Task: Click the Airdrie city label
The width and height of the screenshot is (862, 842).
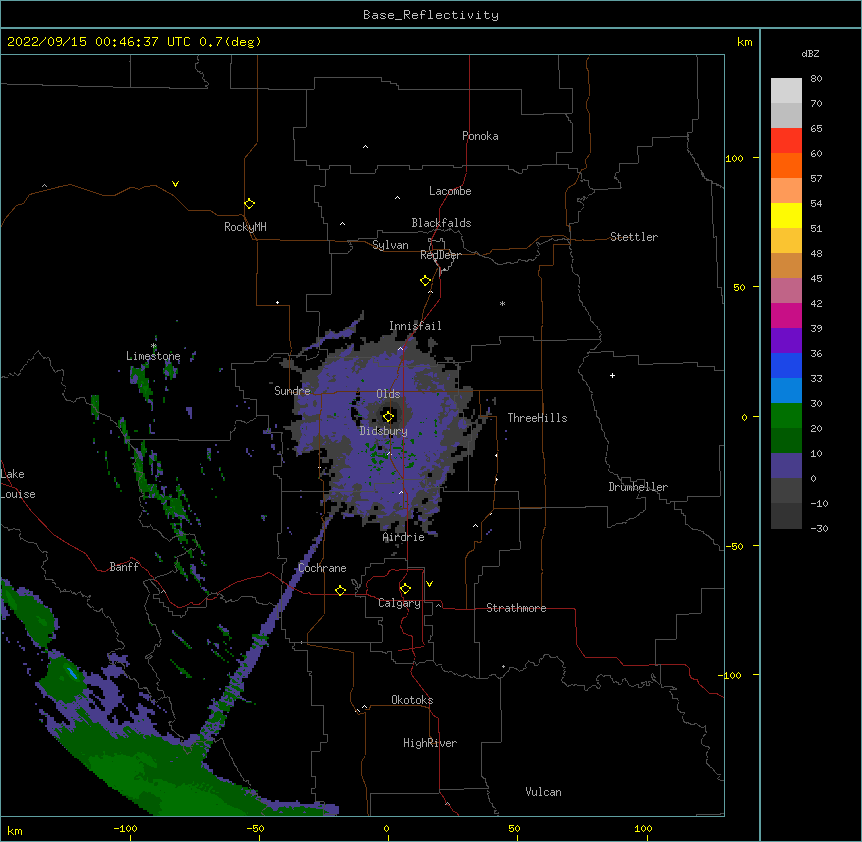Action: [x=404, y=538]
